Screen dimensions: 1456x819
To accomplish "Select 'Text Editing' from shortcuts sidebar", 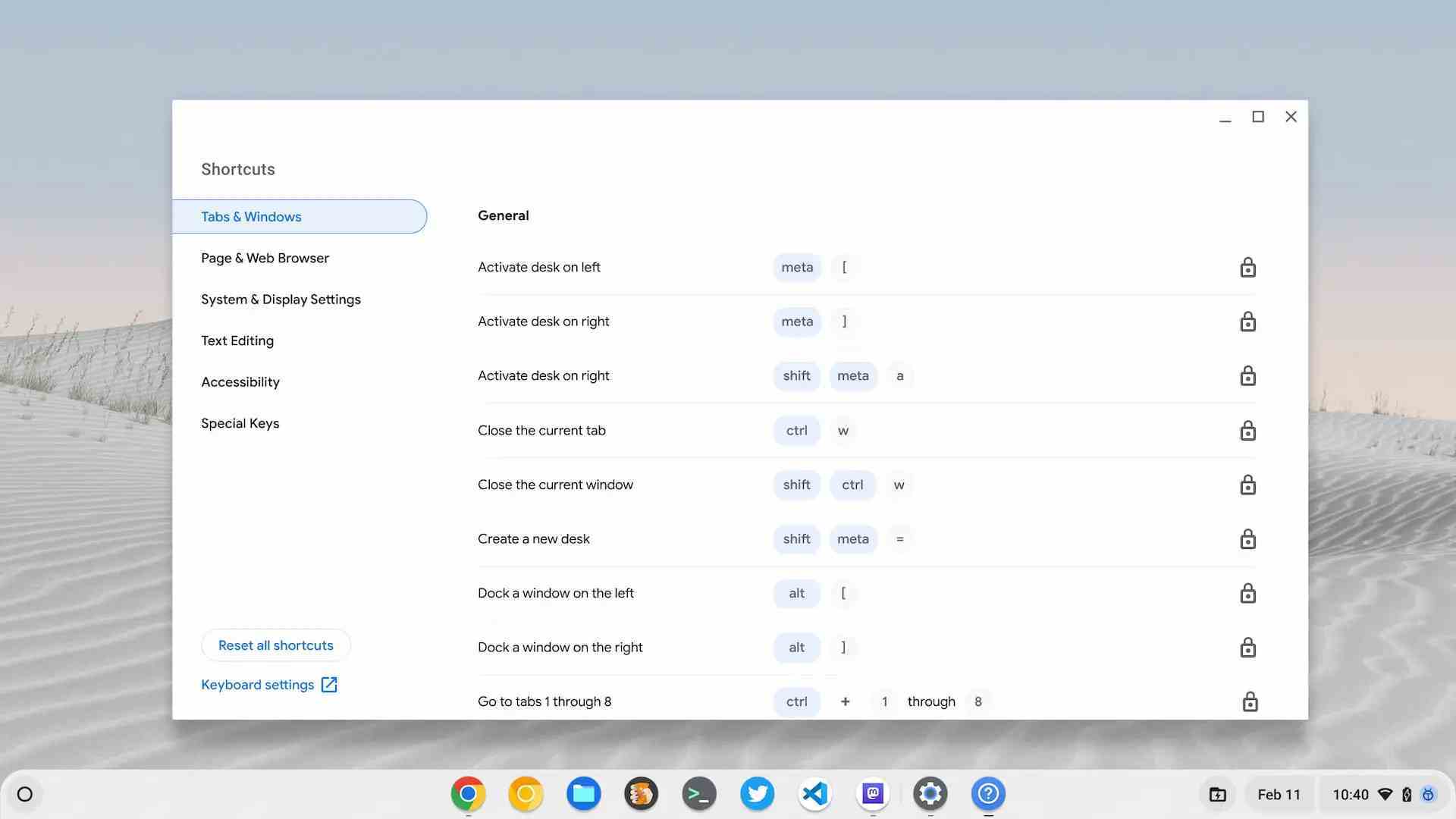I will click(237, 341).
